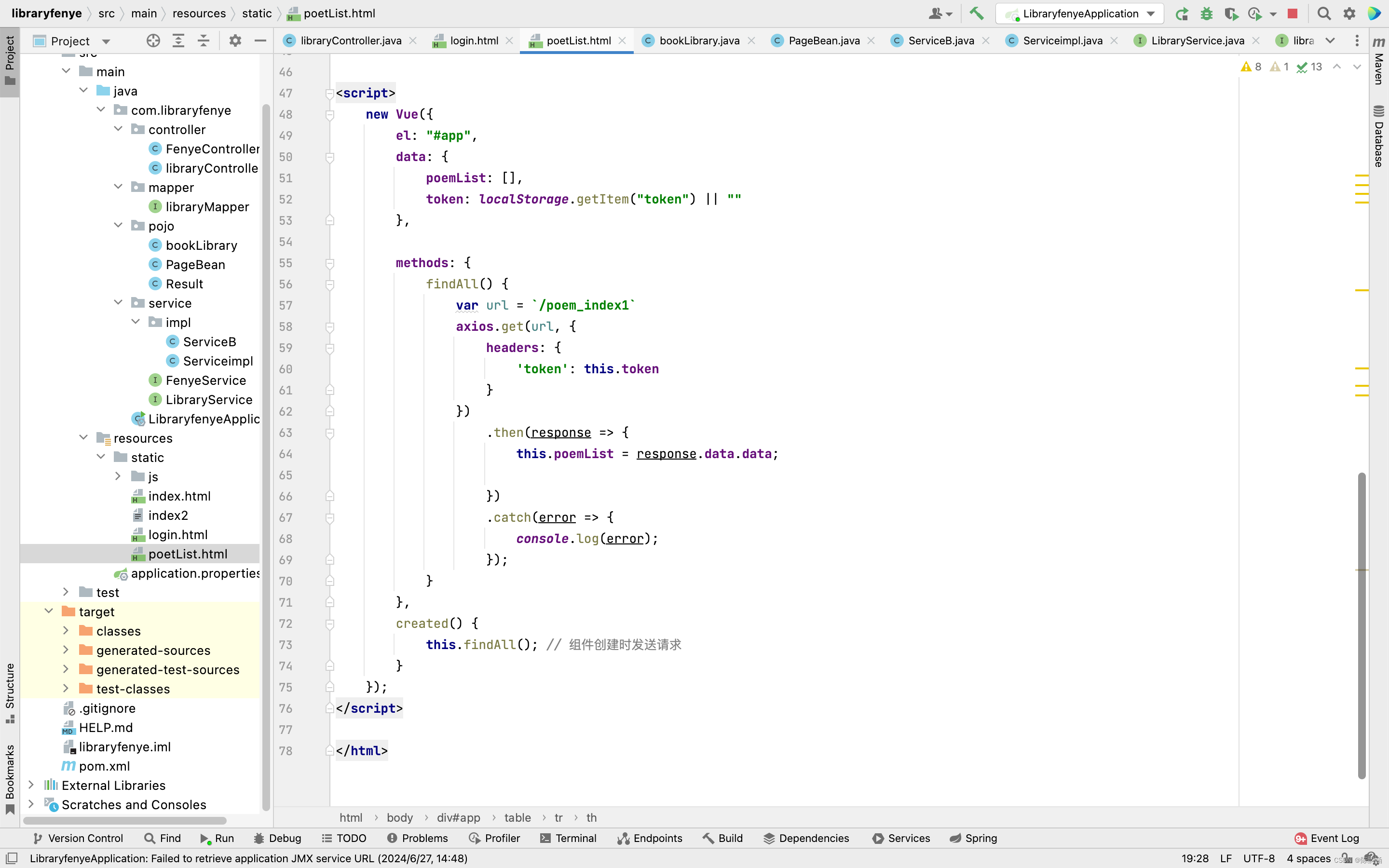
Task: Open the Structure tool window
Action: click(x=10, y=693)
